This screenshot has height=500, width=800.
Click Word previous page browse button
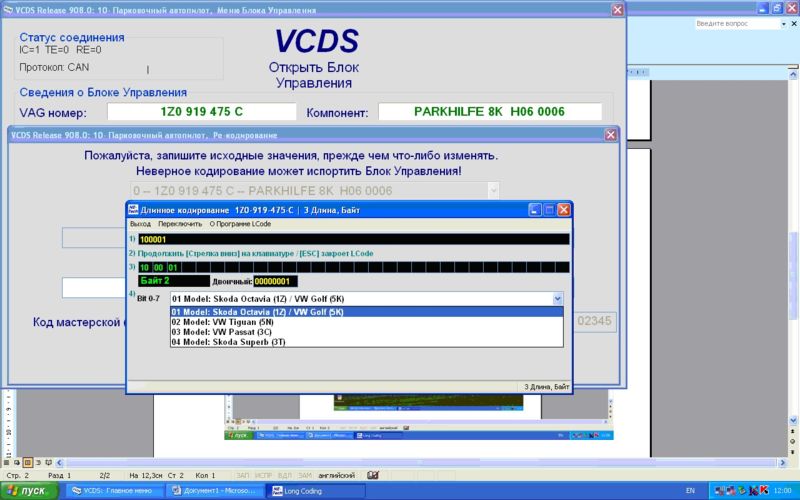pos(793,432)
